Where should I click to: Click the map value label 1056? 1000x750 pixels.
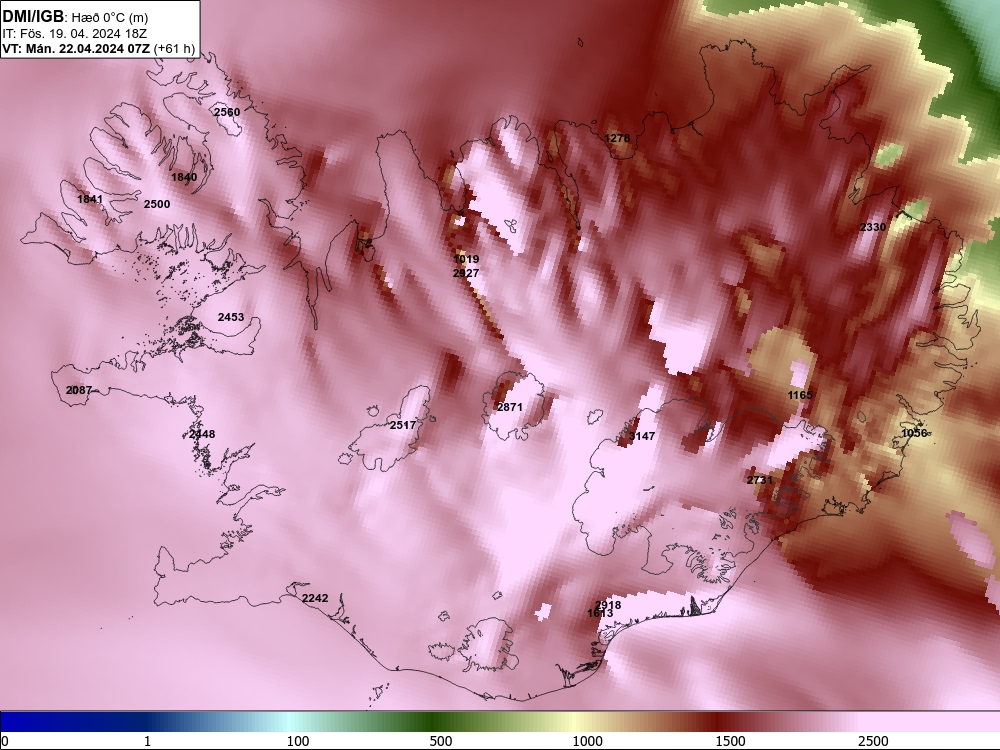point(914,433)
